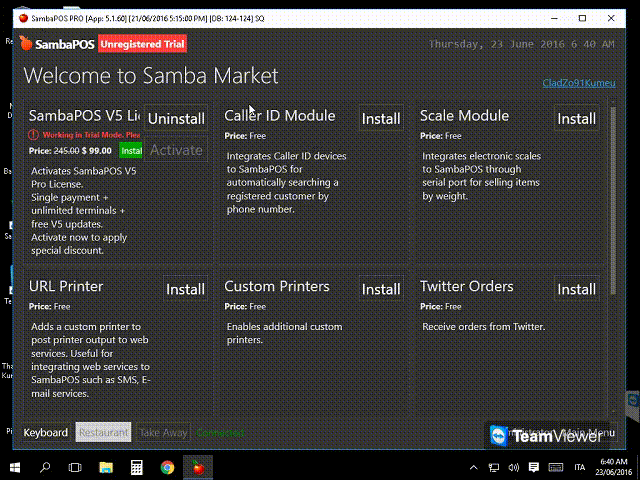Click SambaPOS taskbar icon
Screen dimensions: 640x480
(198, 467)
